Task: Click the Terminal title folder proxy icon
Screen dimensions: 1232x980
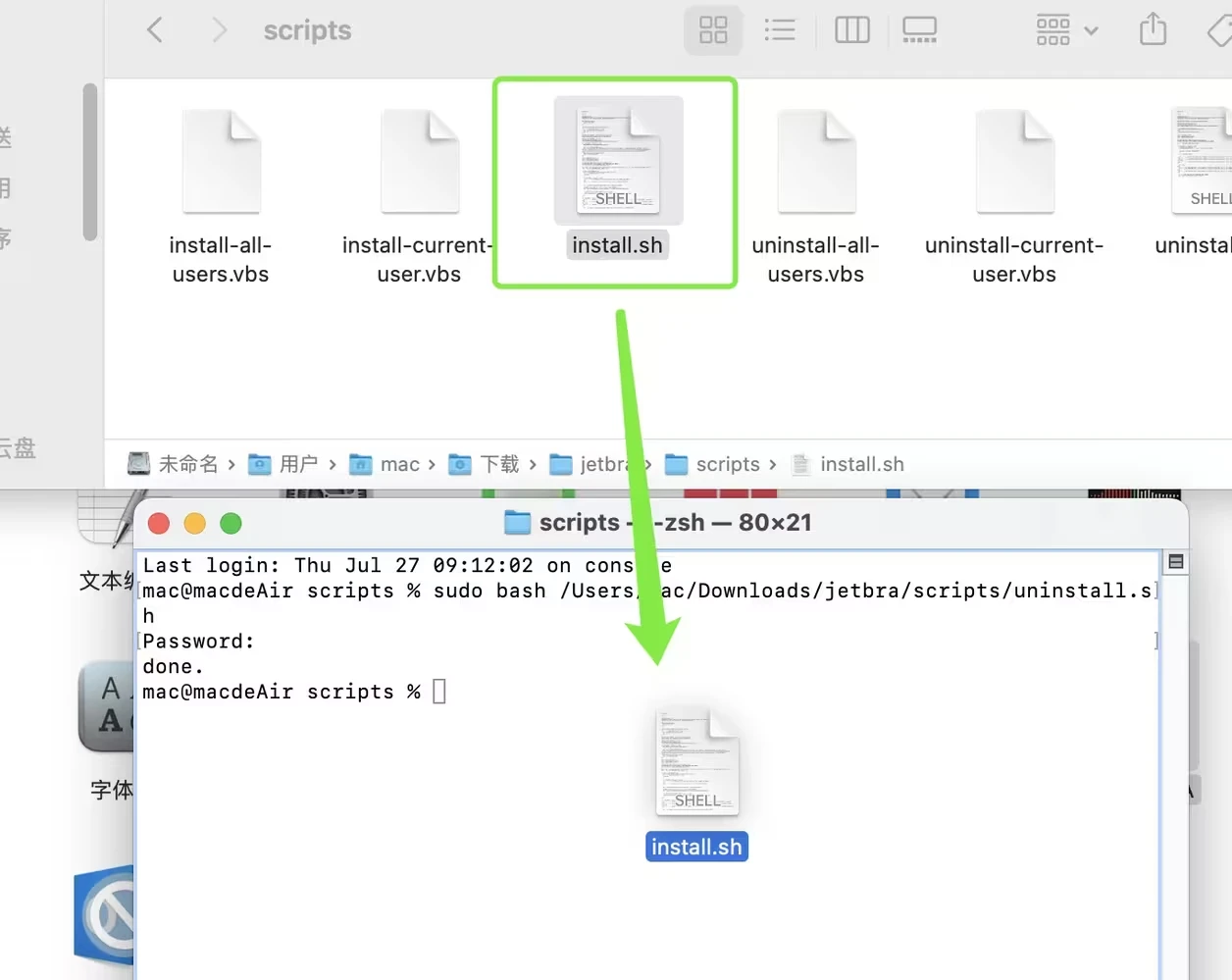Action: point(517,523)
